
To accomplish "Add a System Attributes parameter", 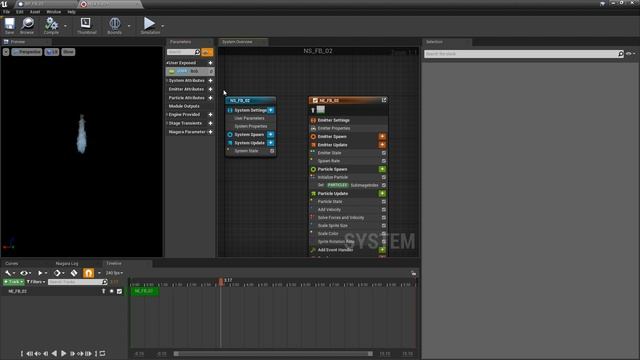I will click(211, 80).
